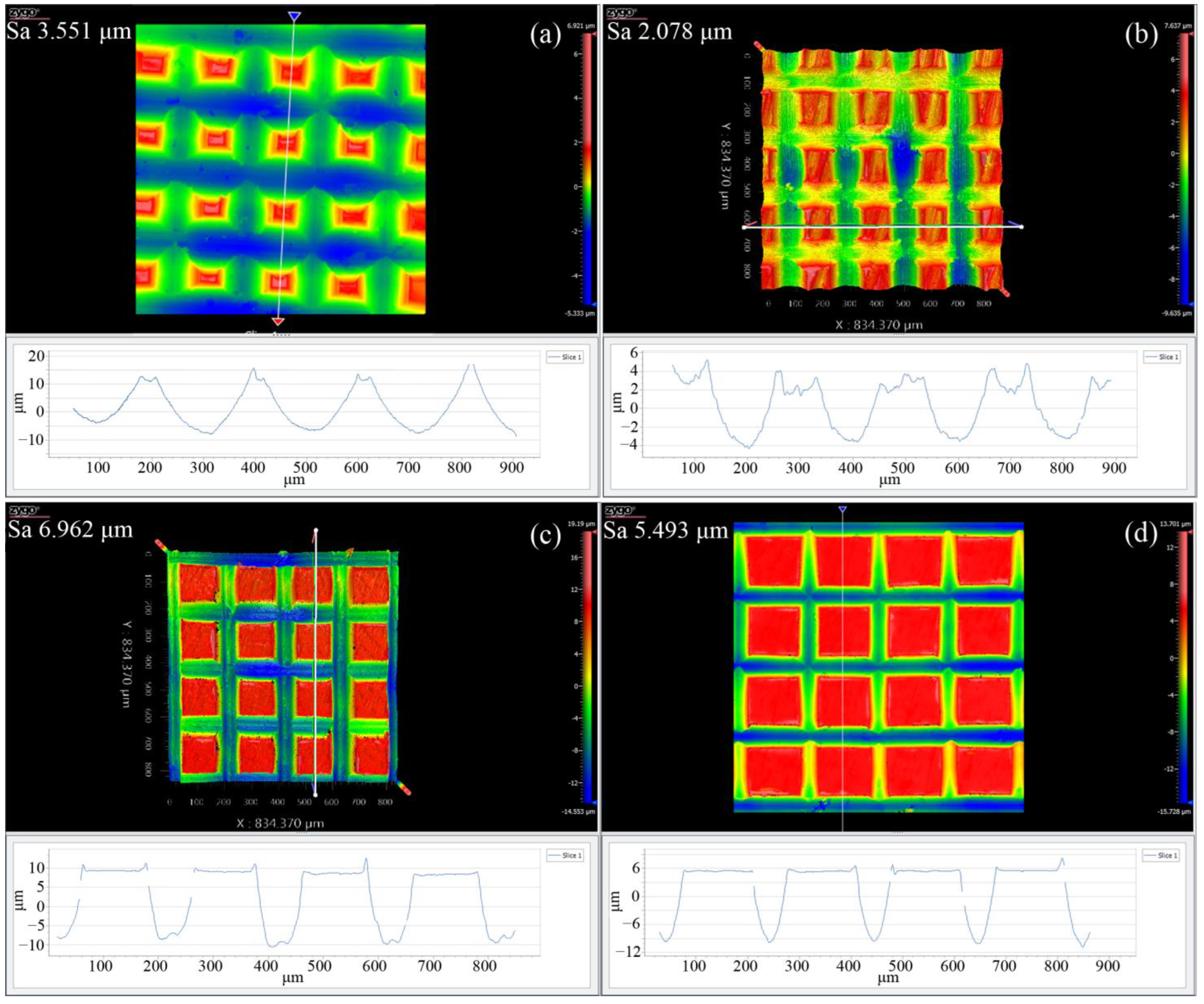The height and width of the screenshot is (1004, 1204).
Task: Click blue triangle slice marker in panel (d)
Action: [842, 509]
